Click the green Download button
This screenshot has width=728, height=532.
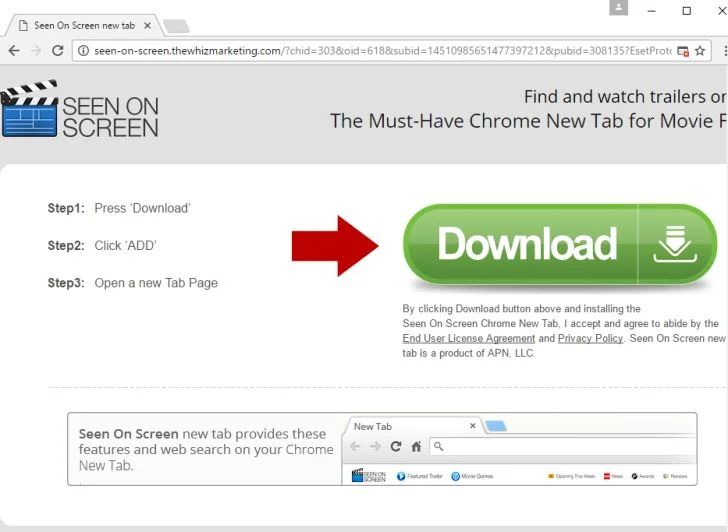click(x=560, y=244)
